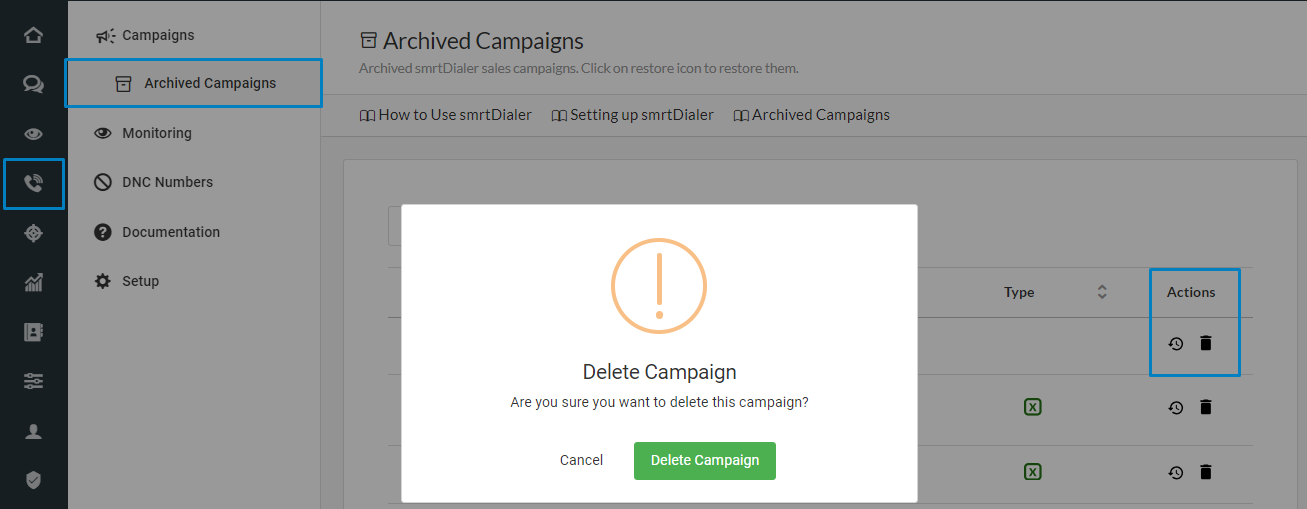Sort by the Type column arrows
This screenshot has width=1307, height=509.
pyautogui.click(x=1102, y=292)
